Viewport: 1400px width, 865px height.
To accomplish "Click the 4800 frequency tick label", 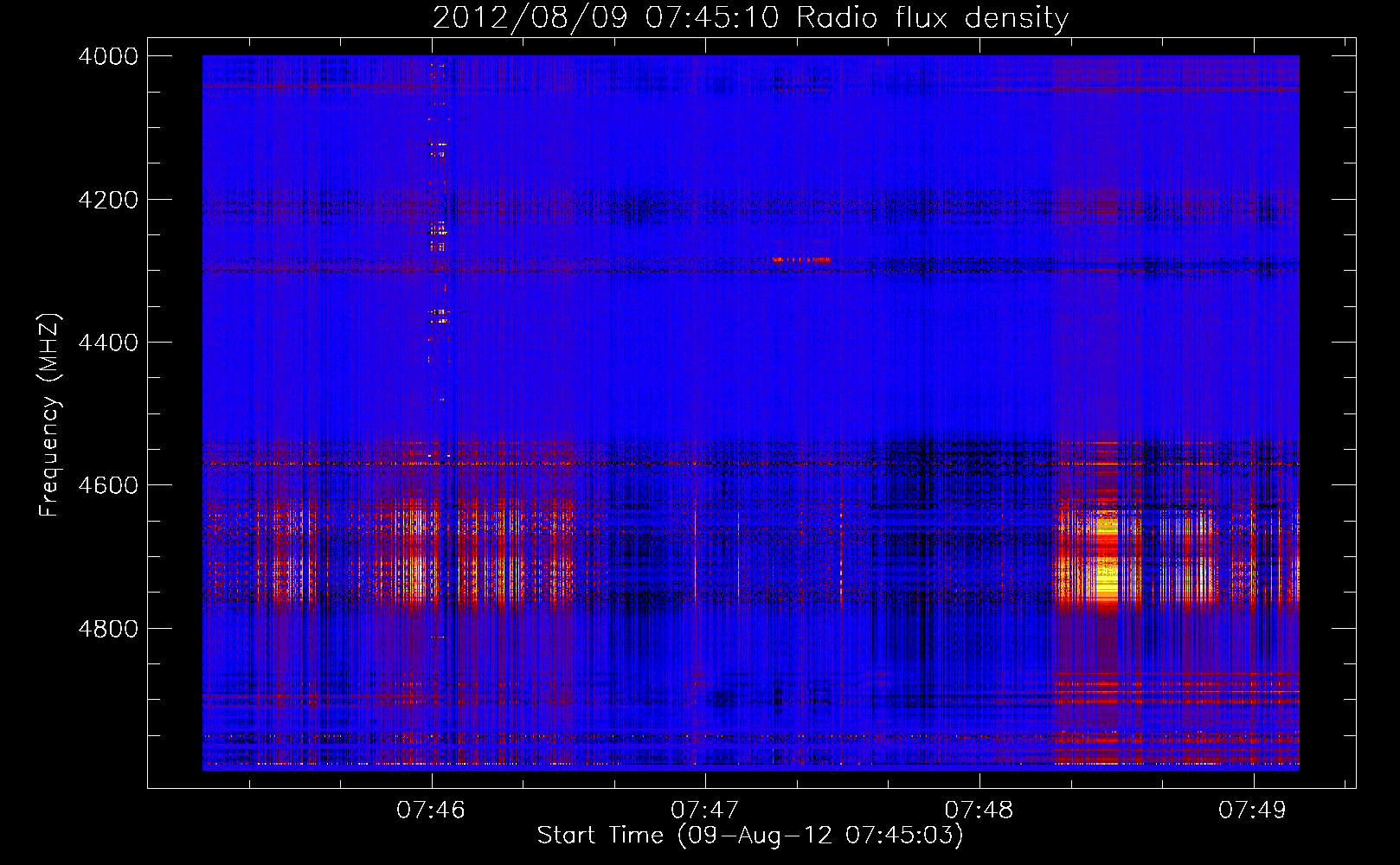I will point(108,629).
